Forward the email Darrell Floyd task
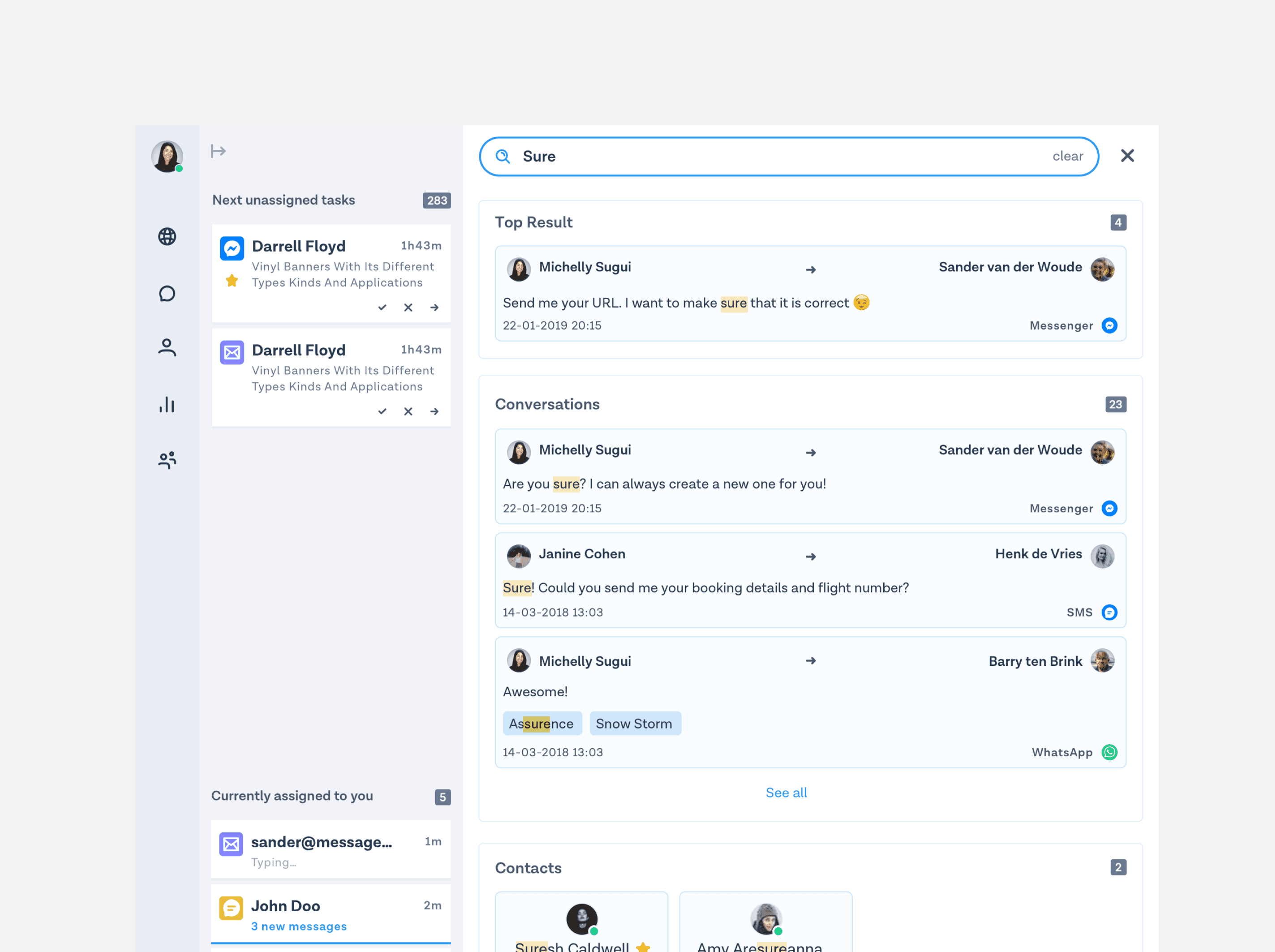This screenshot has width=1275, height=952. 434,412
